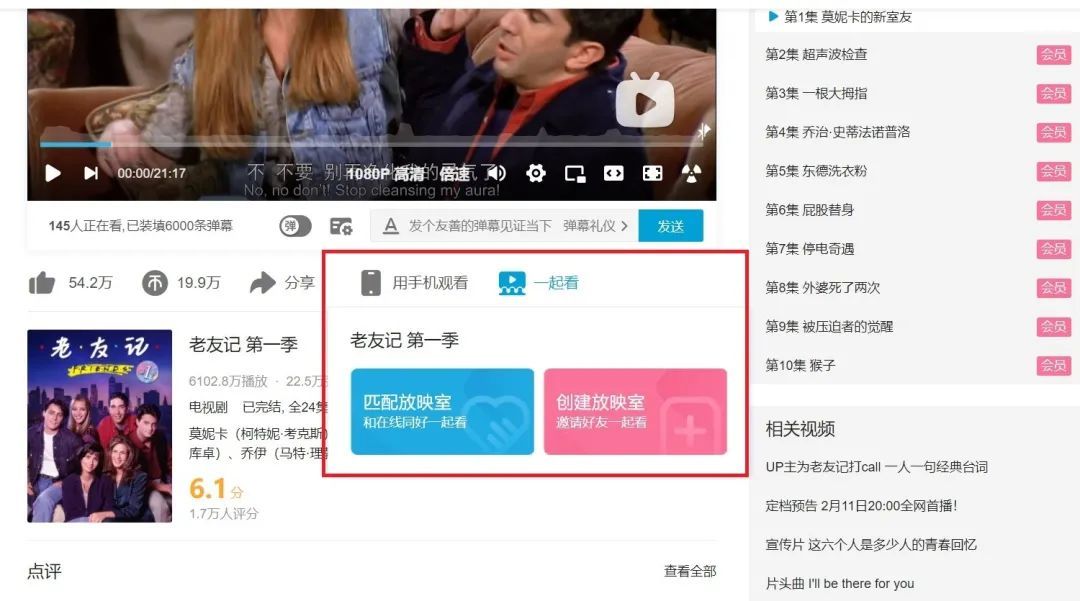
Task: Toggle the danmaku switch
Action: click(x=295, y=226)
